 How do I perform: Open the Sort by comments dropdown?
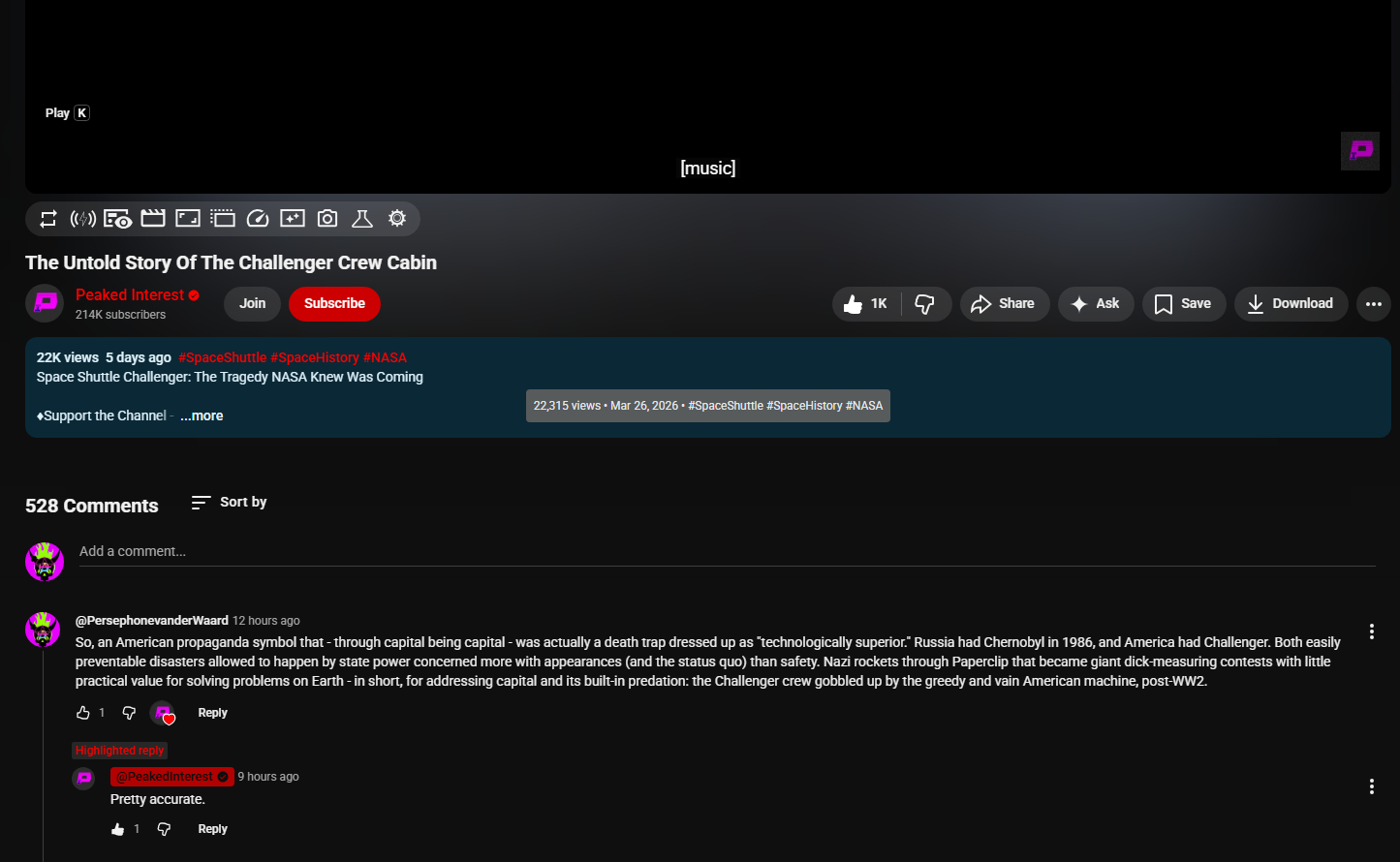(x=230, y=503)
